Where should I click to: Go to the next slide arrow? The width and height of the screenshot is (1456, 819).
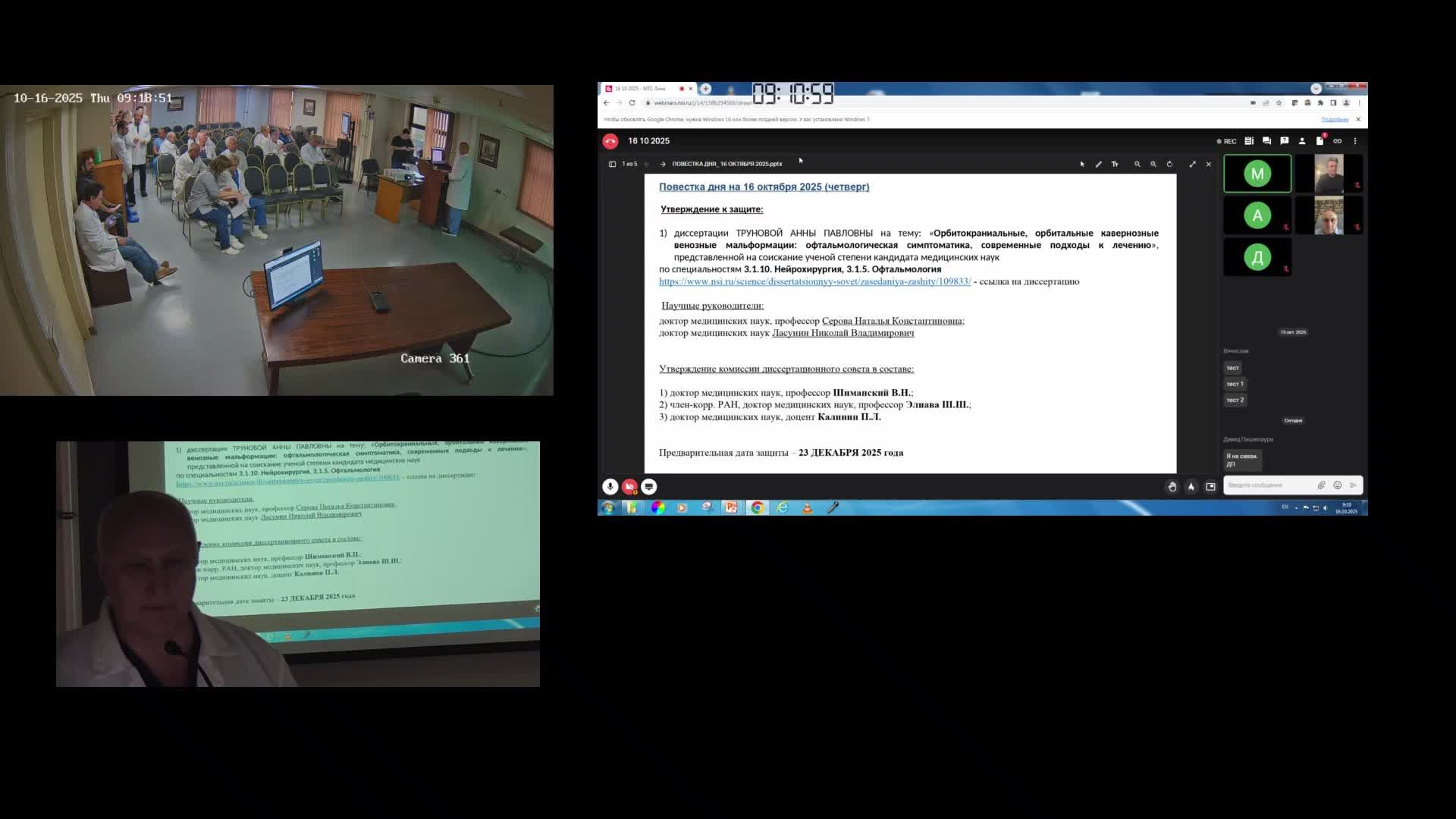click(663, 164)
